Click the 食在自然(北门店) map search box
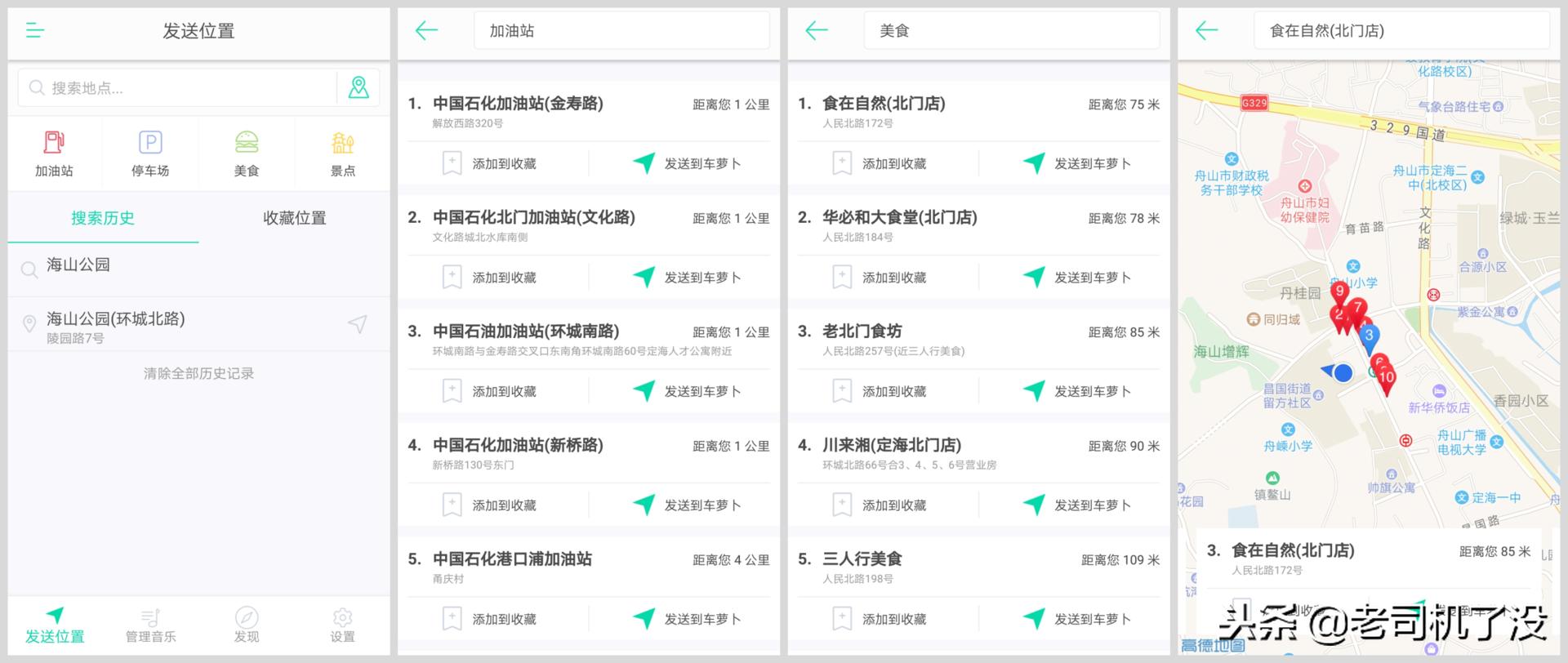The width and height of the screenshot is (1568, 663). tap(1401, 31)
